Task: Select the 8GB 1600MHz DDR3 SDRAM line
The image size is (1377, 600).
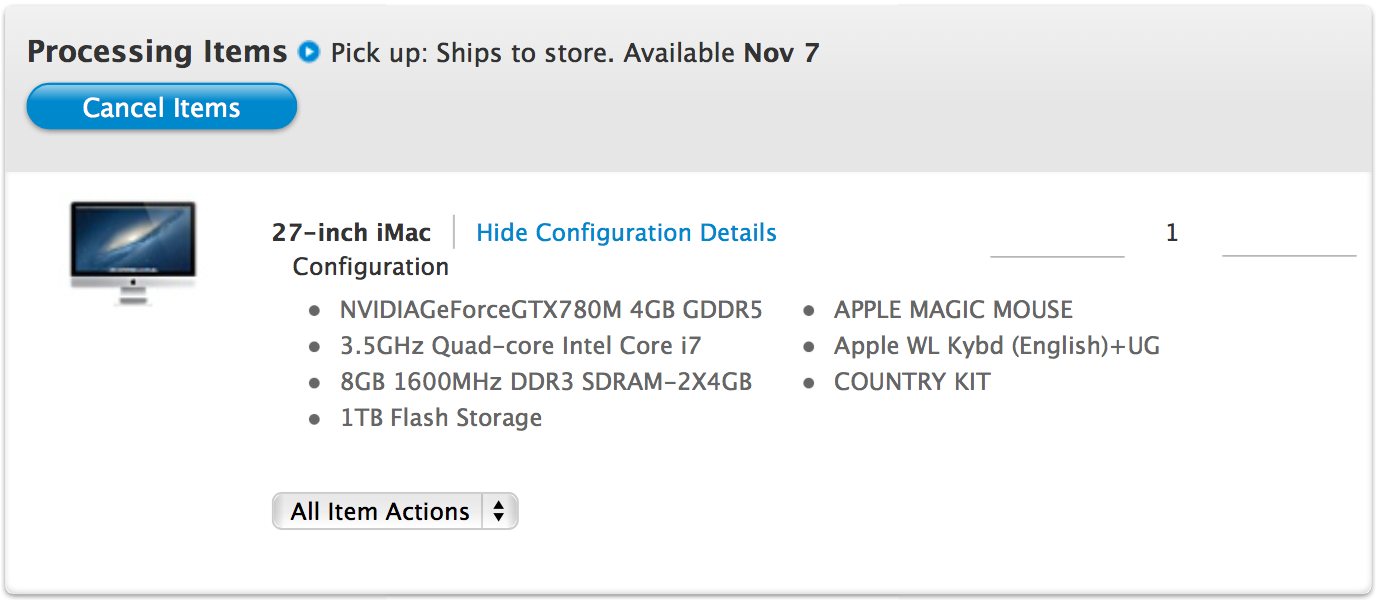Action: click(546, 382)
